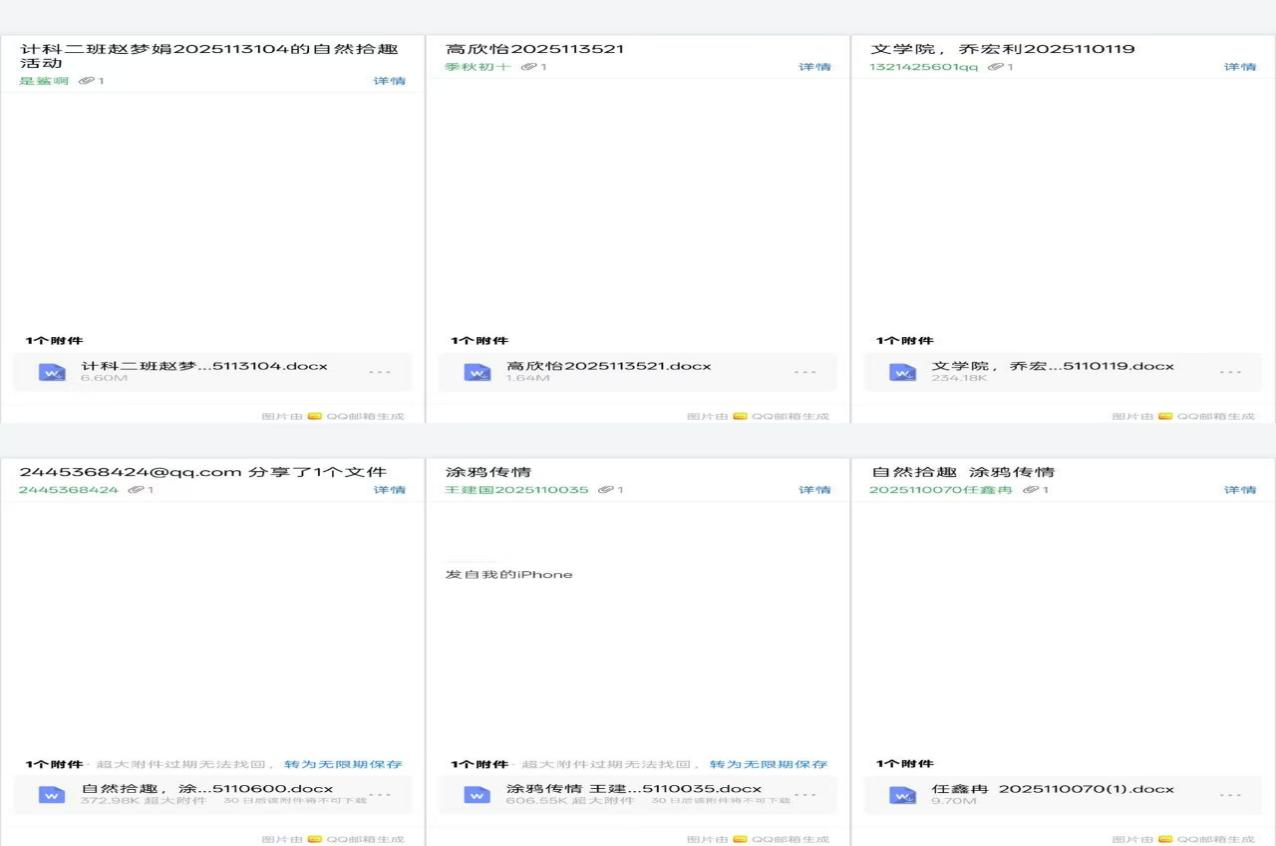Click sender name 是鲨啊
Viewport: 1276px width, 846px height.
click(44, 81)
